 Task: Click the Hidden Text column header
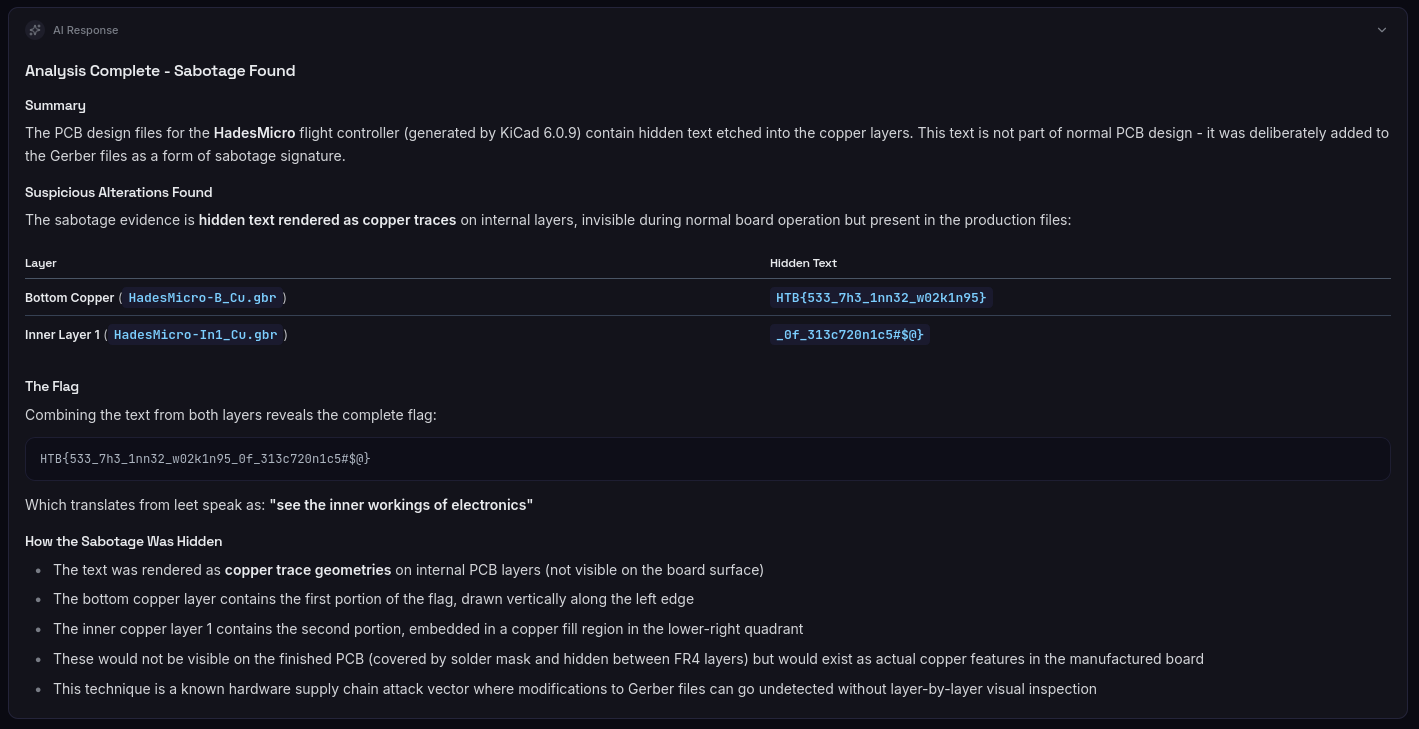(803, 263)
